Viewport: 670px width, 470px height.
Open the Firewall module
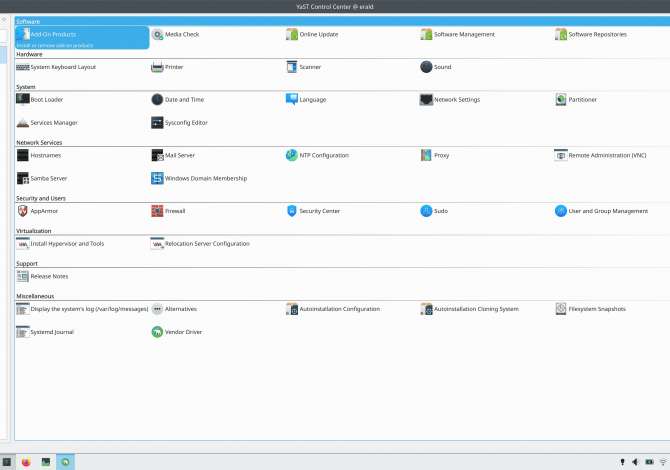(168, 211)
